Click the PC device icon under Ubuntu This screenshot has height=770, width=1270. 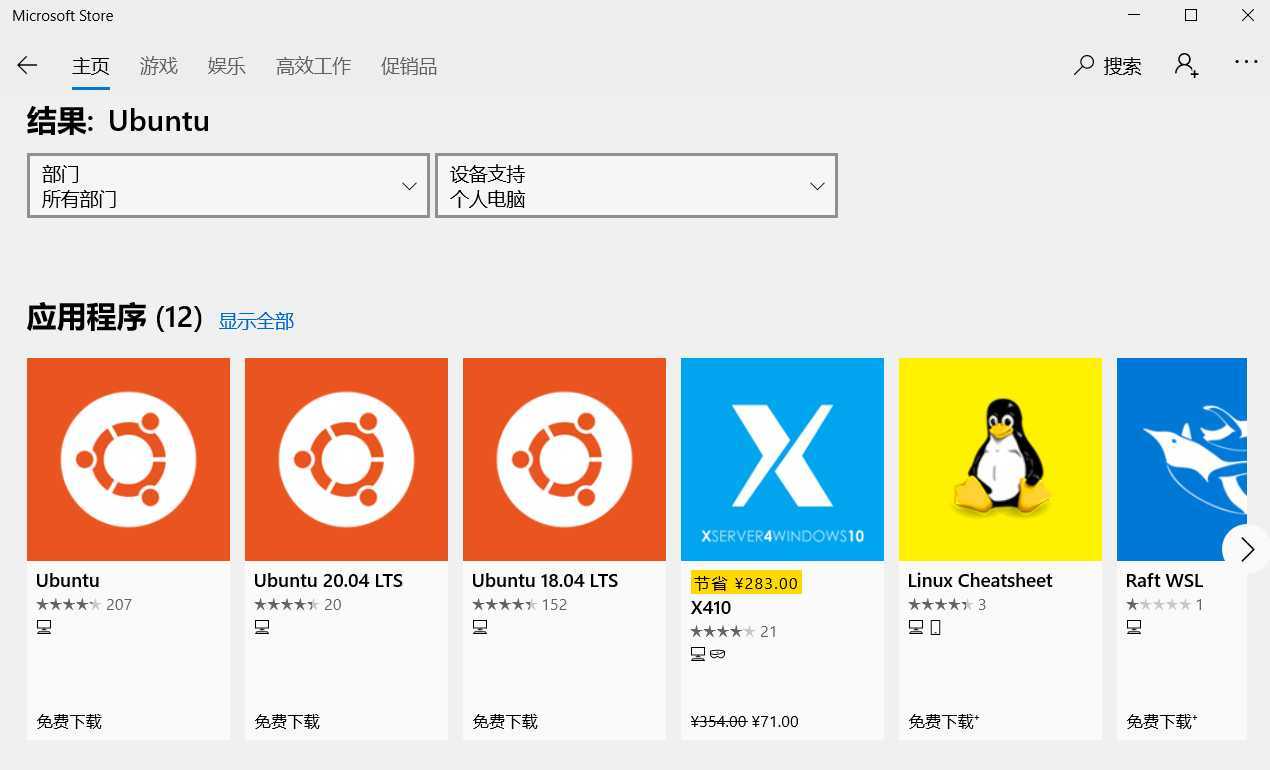(44, 627)
